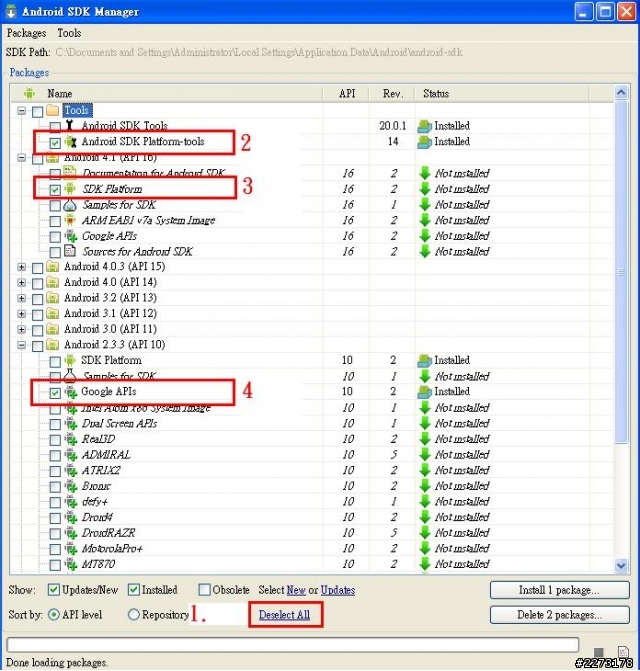Expand the Android 3.0 (API 11) node
The width and height of the screenshot is (640, 671).
pyautogui.click(x=21, y=329)
